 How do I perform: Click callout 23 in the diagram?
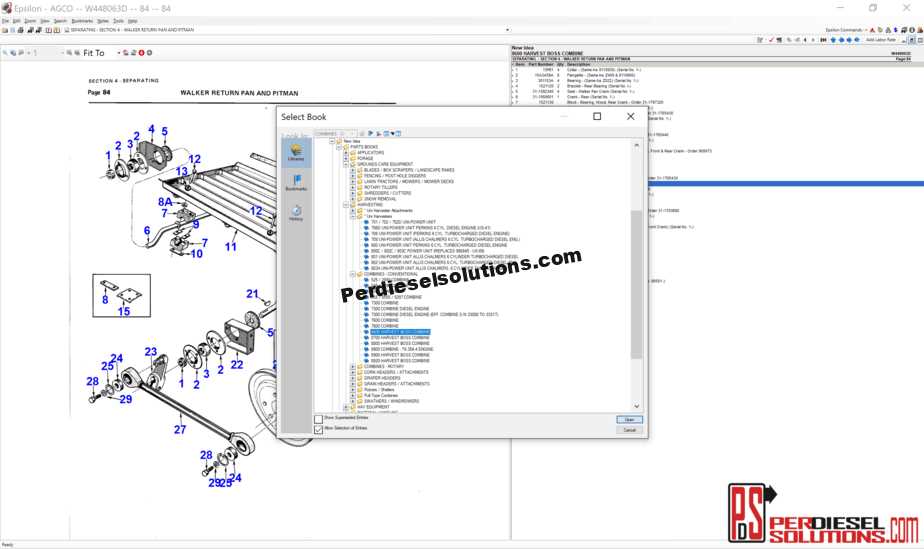pyautogui.click(x=151, y=352)
